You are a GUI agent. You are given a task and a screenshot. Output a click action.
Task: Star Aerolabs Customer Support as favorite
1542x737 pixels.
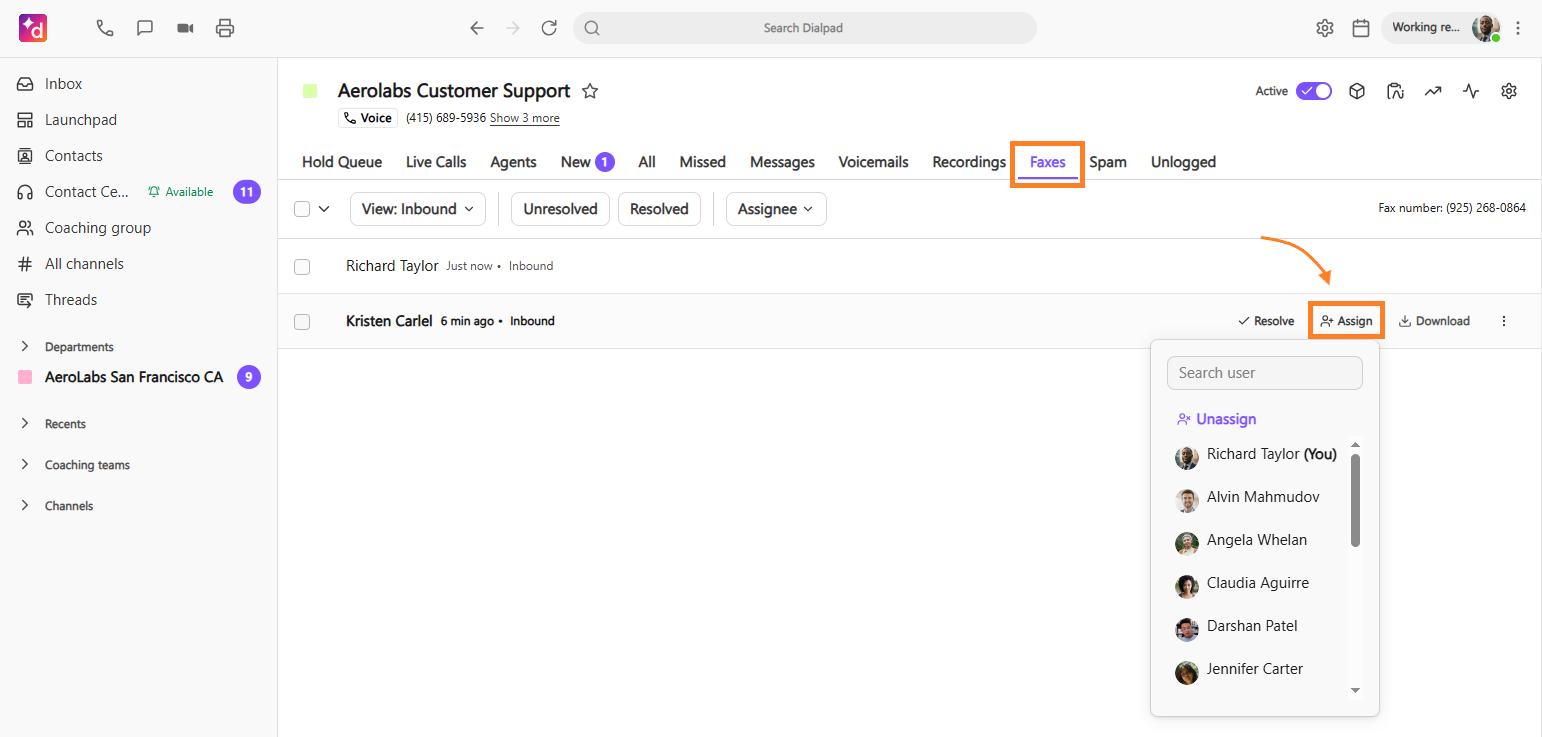(x=590, y=91)
